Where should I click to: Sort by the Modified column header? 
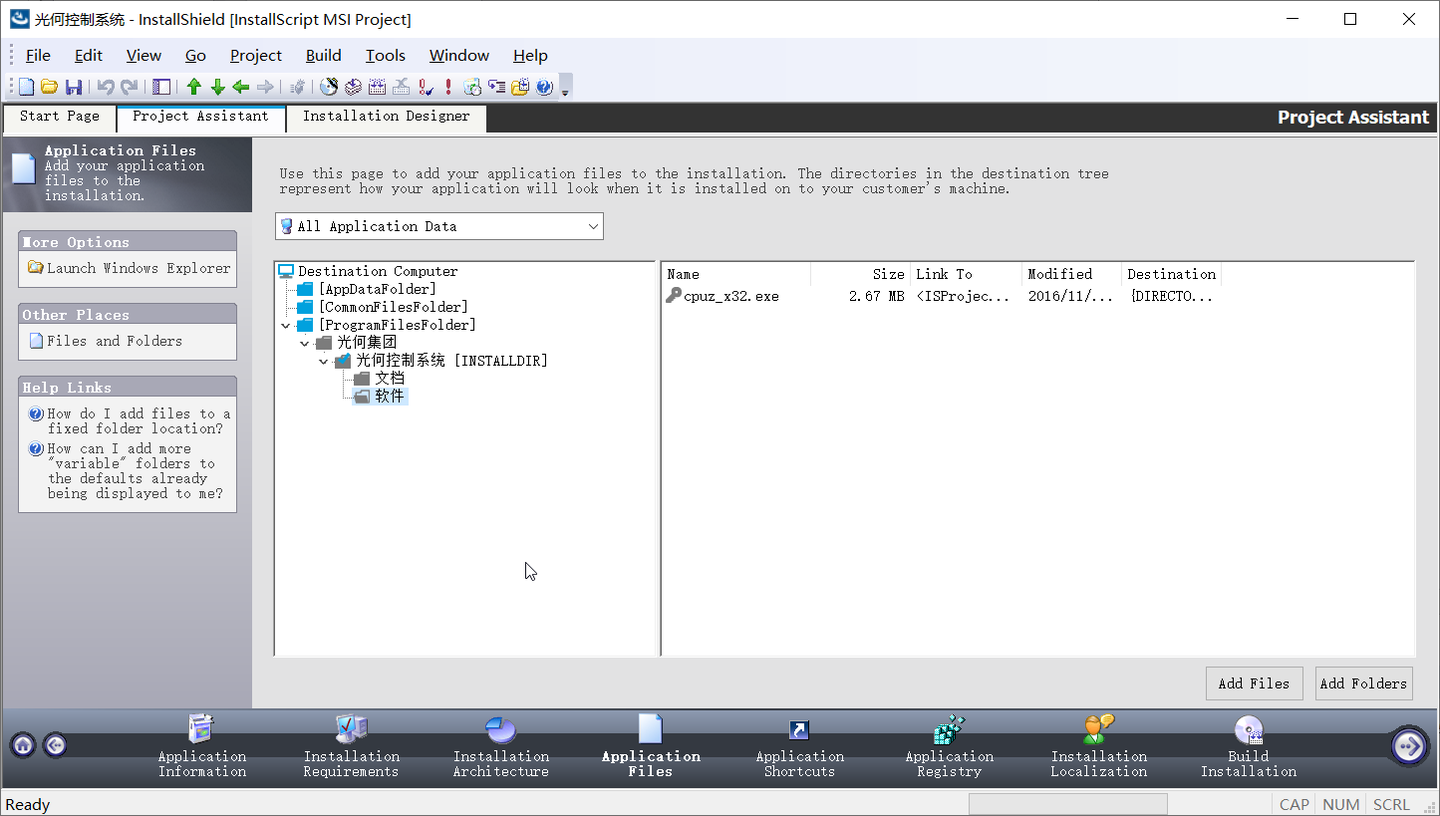(x=1072, y=274)
